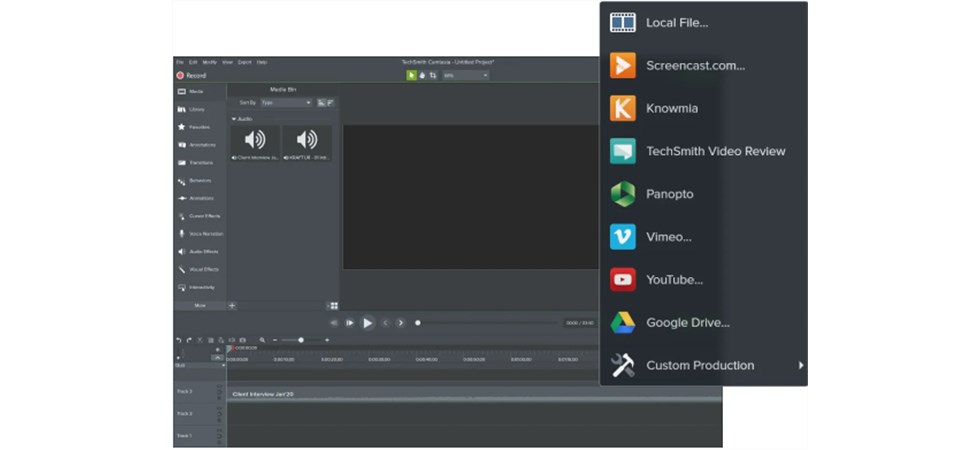Screen dimensions: 980x450
Task: Open the Help menu
Action: [262, 62]
